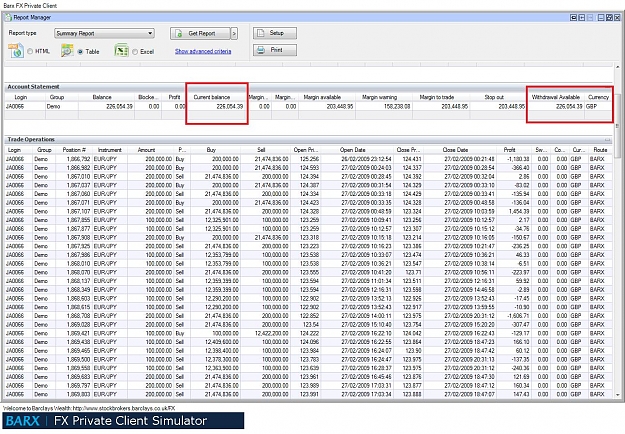This screenshot has width=625, height=434.
Task: Click Margin to trade column header
Action: pyautogui.click(x=436, y=97)
